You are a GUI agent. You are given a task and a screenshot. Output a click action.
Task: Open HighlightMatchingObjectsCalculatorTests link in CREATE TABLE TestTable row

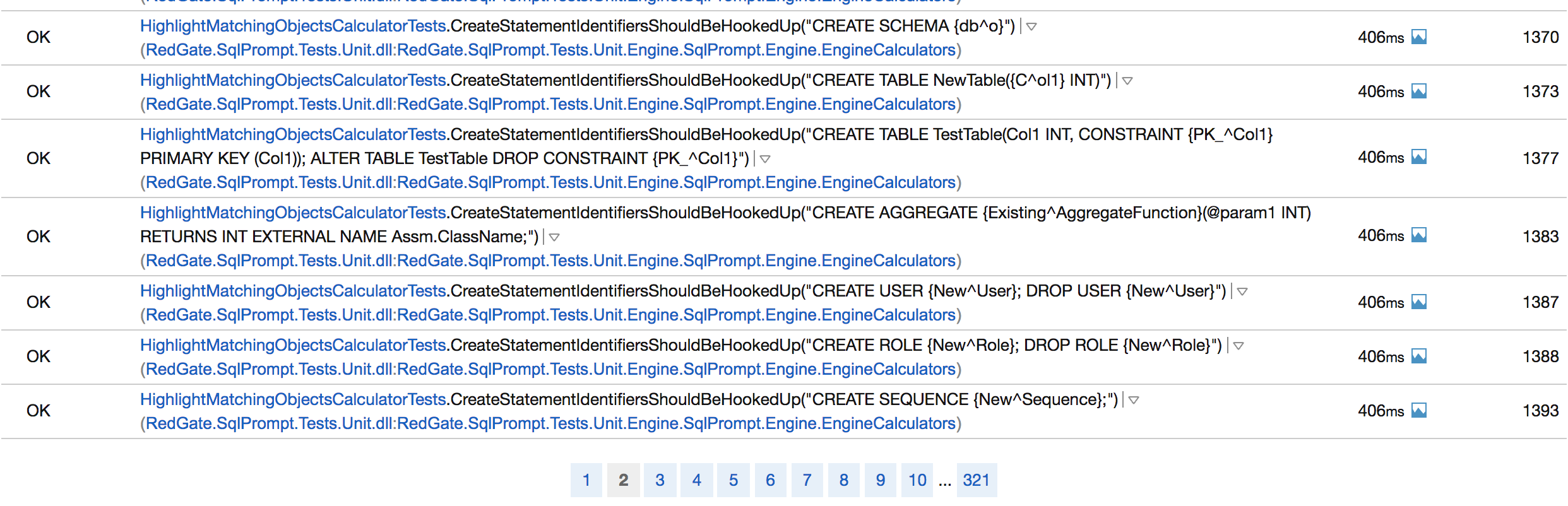tap(293, 135)
